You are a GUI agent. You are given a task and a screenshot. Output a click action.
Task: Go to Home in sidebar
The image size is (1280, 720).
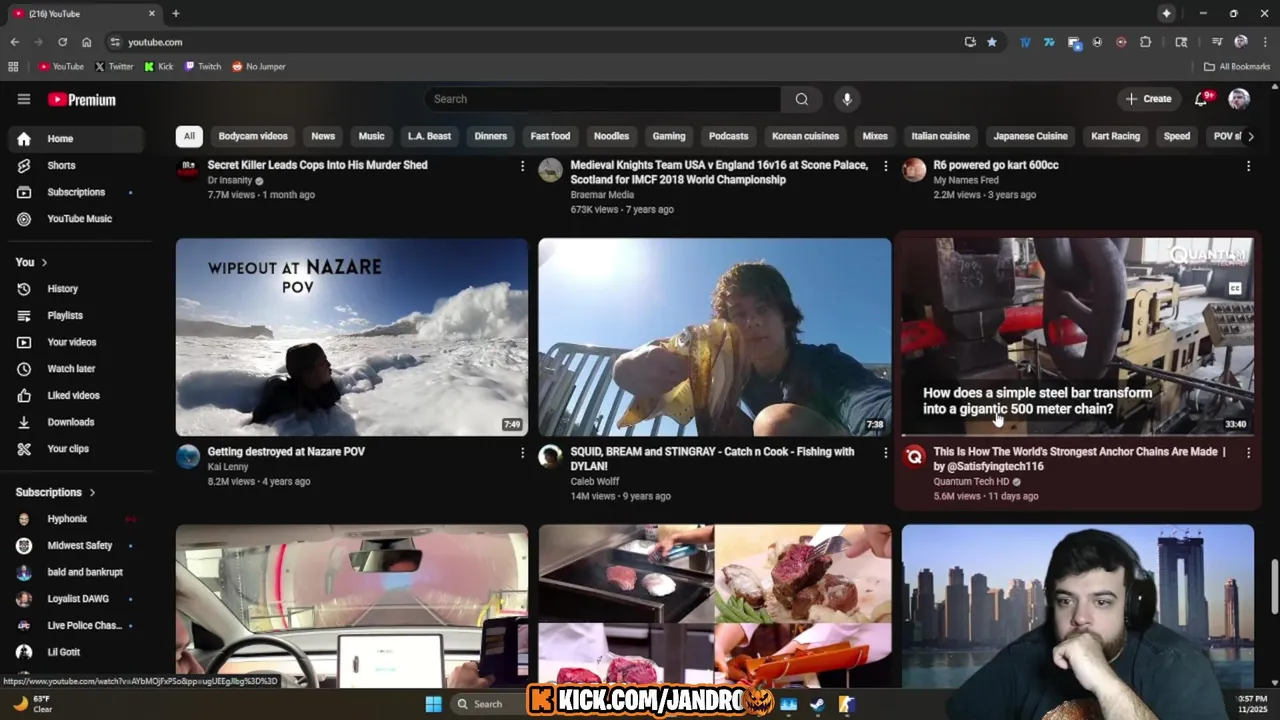point(76,139)
